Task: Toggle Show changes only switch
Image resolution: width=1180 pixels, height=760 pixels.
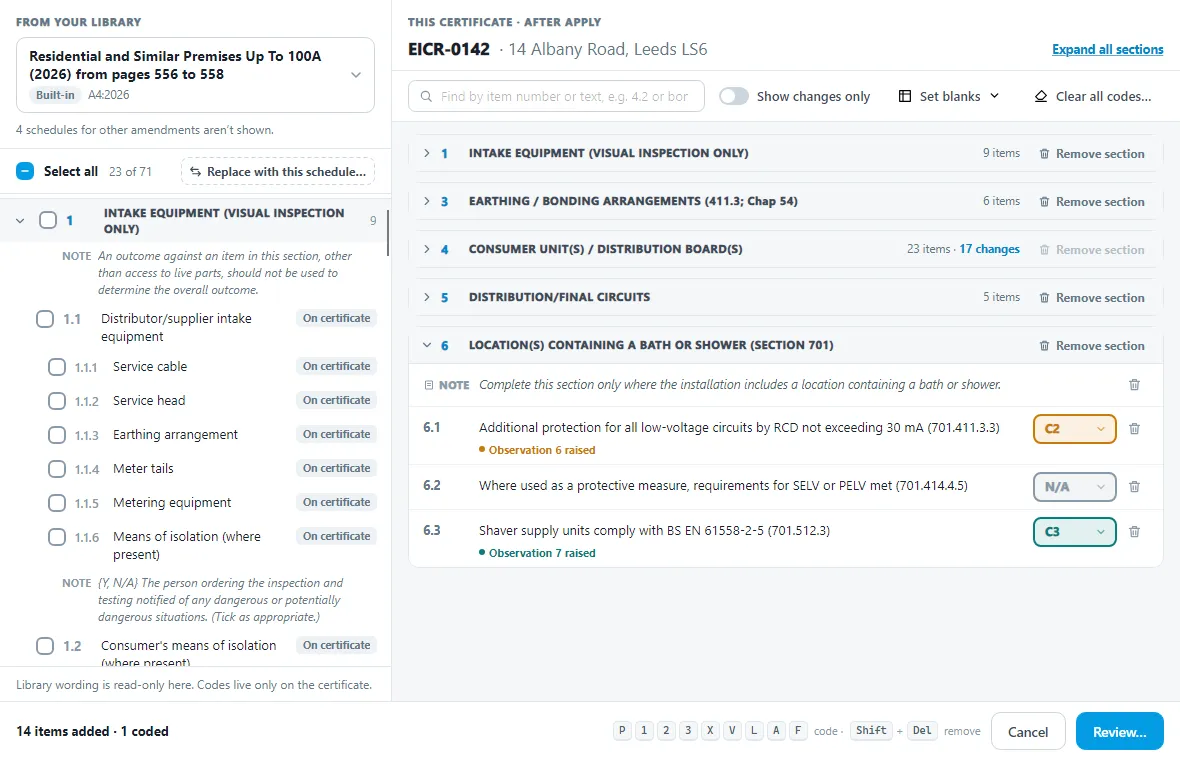Action: coord(734,96)
